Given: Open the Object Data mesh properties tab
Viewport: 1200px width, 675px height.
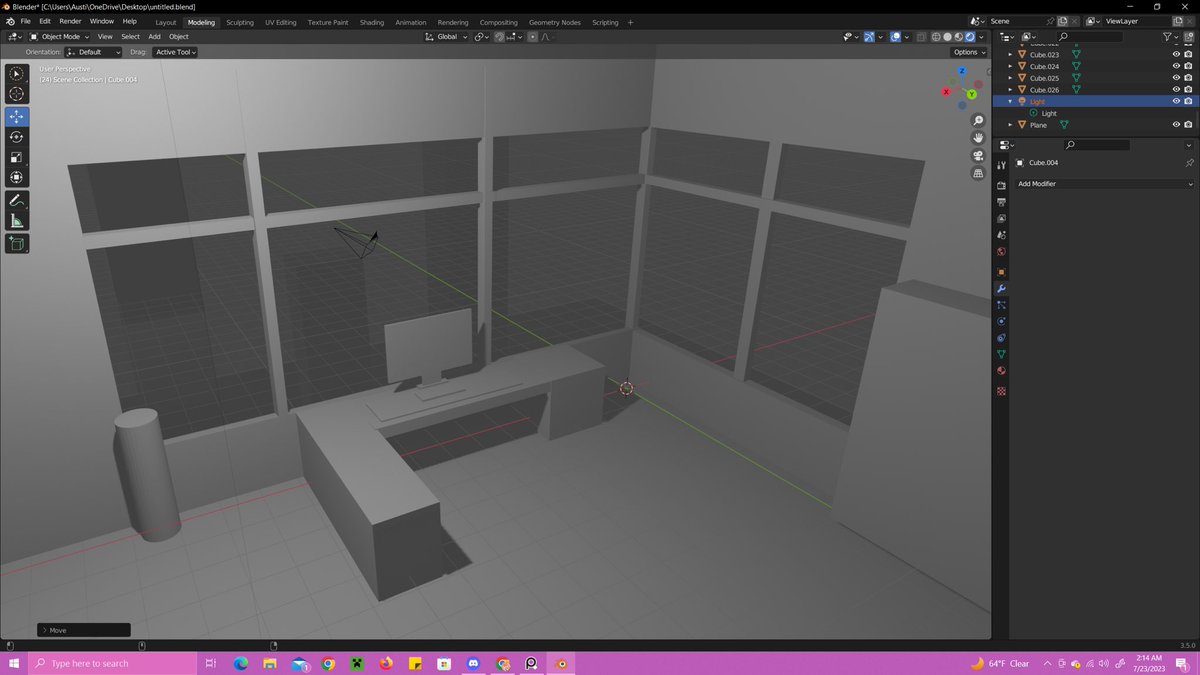Looking at the screenshot, I should point(1001,355).
